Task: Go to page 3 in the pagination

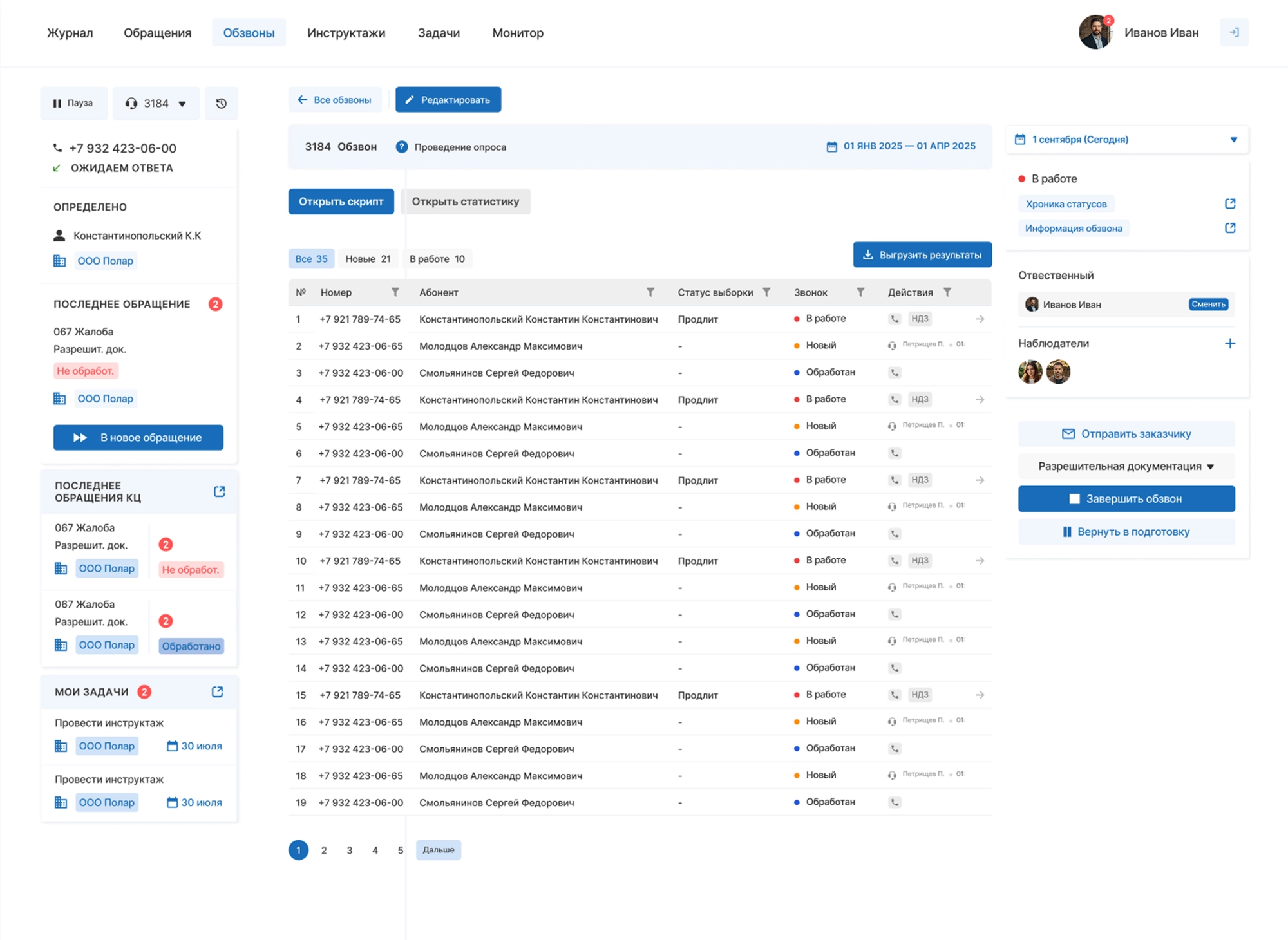Action: [x=350, y=850]
